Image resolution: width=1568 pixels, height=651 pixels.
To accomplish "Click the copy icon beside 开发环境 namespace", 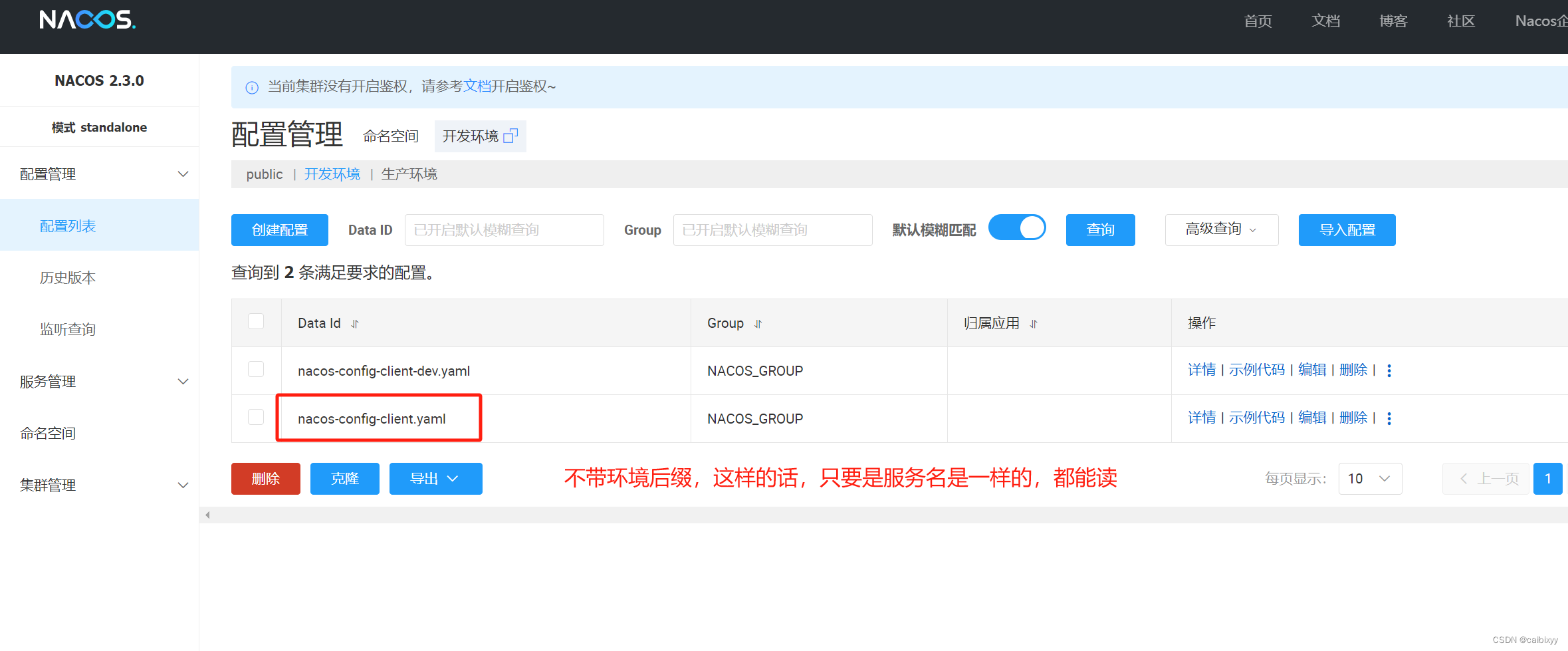I will [510, 136].
